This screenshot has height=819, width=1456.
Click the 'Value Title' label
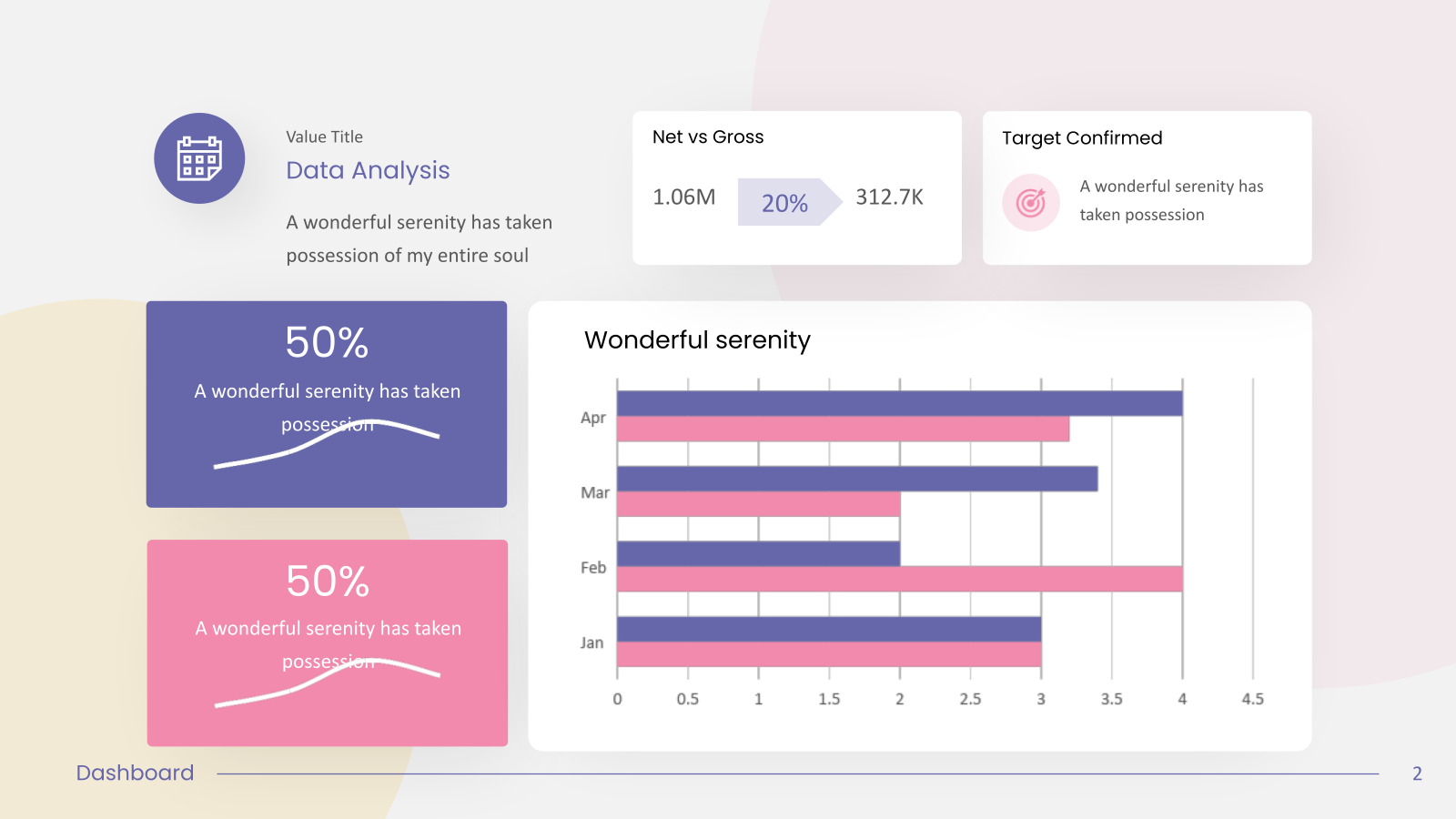[x=324, y=136]
